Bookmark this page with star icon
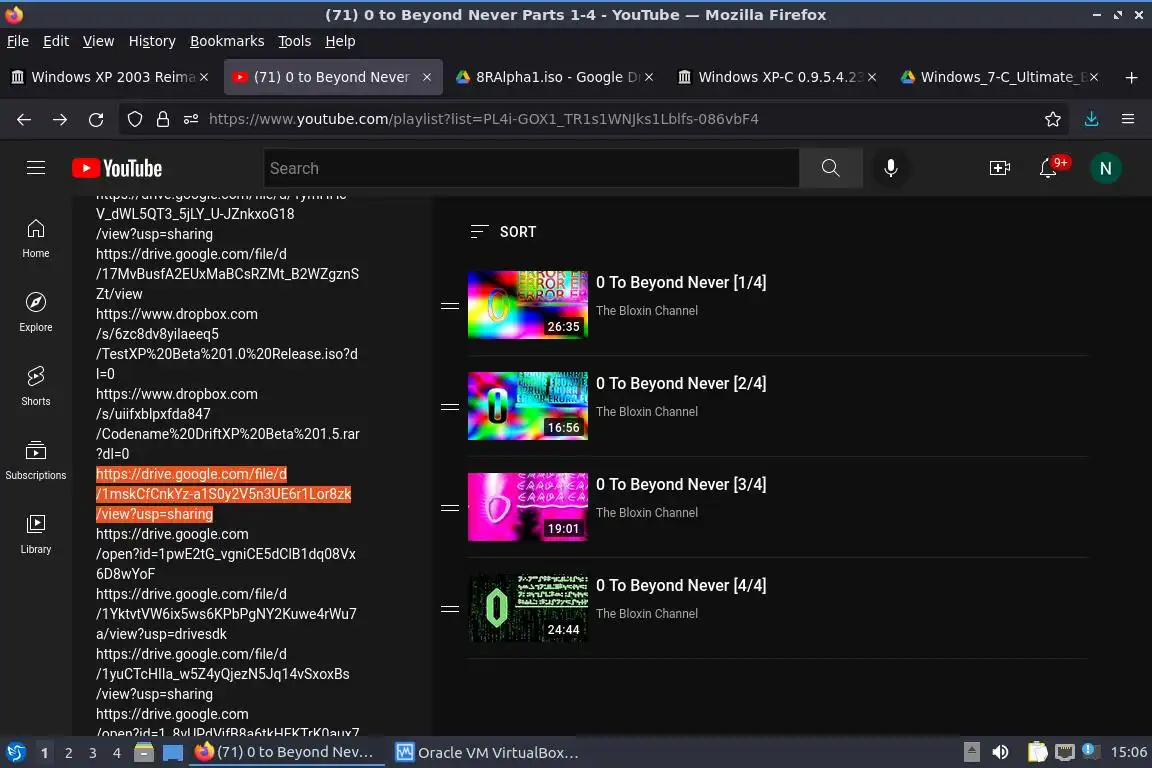The width and height of the screenshot is (1152, 768). pos(1053,119)
